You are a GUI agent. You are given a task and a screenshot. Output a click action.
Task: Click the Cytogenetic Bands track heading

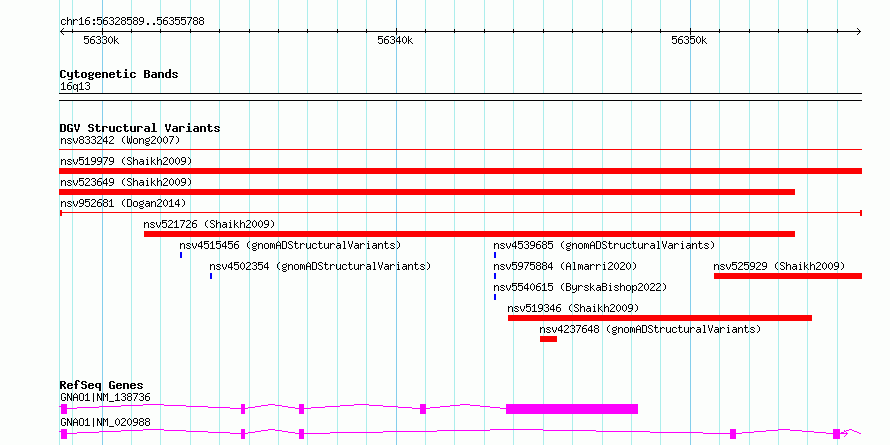pyautogui.click(x=119, y=74)
